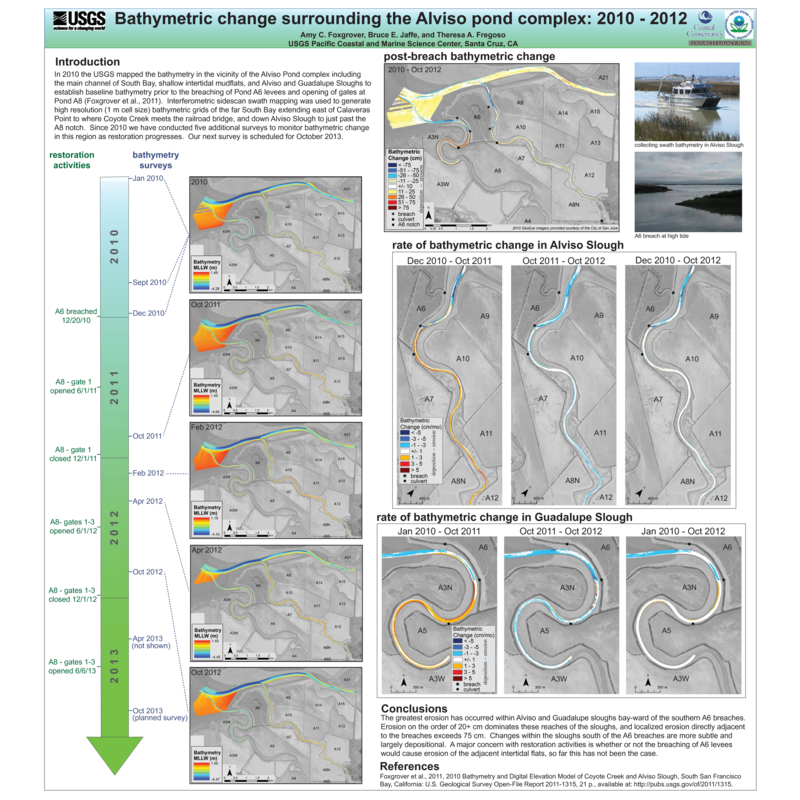Click the EPA seal logo
Screen dimensions: 800x800
(739, 25)
